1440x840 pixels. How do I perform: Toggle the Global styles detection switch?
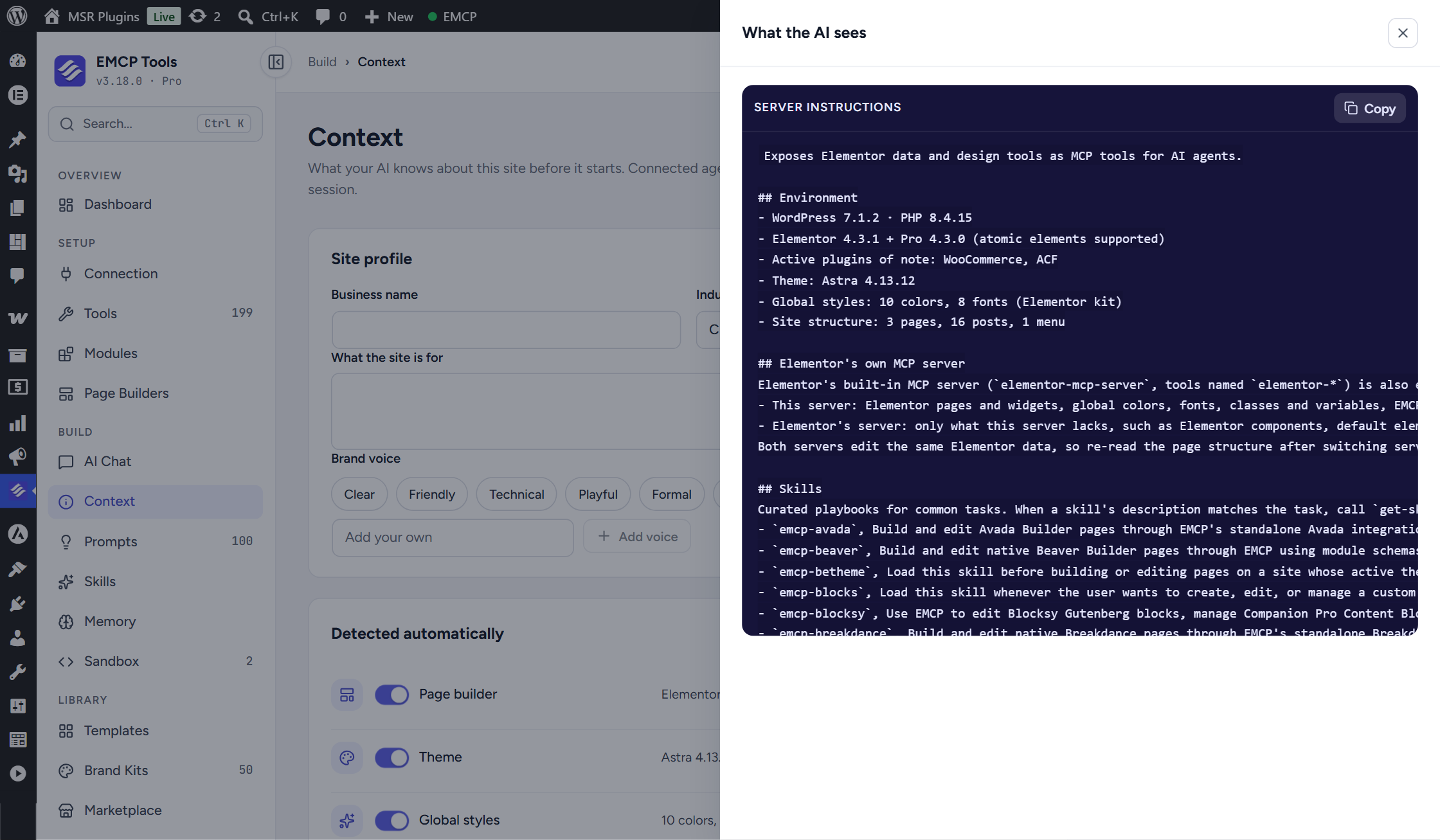(392, 820)
